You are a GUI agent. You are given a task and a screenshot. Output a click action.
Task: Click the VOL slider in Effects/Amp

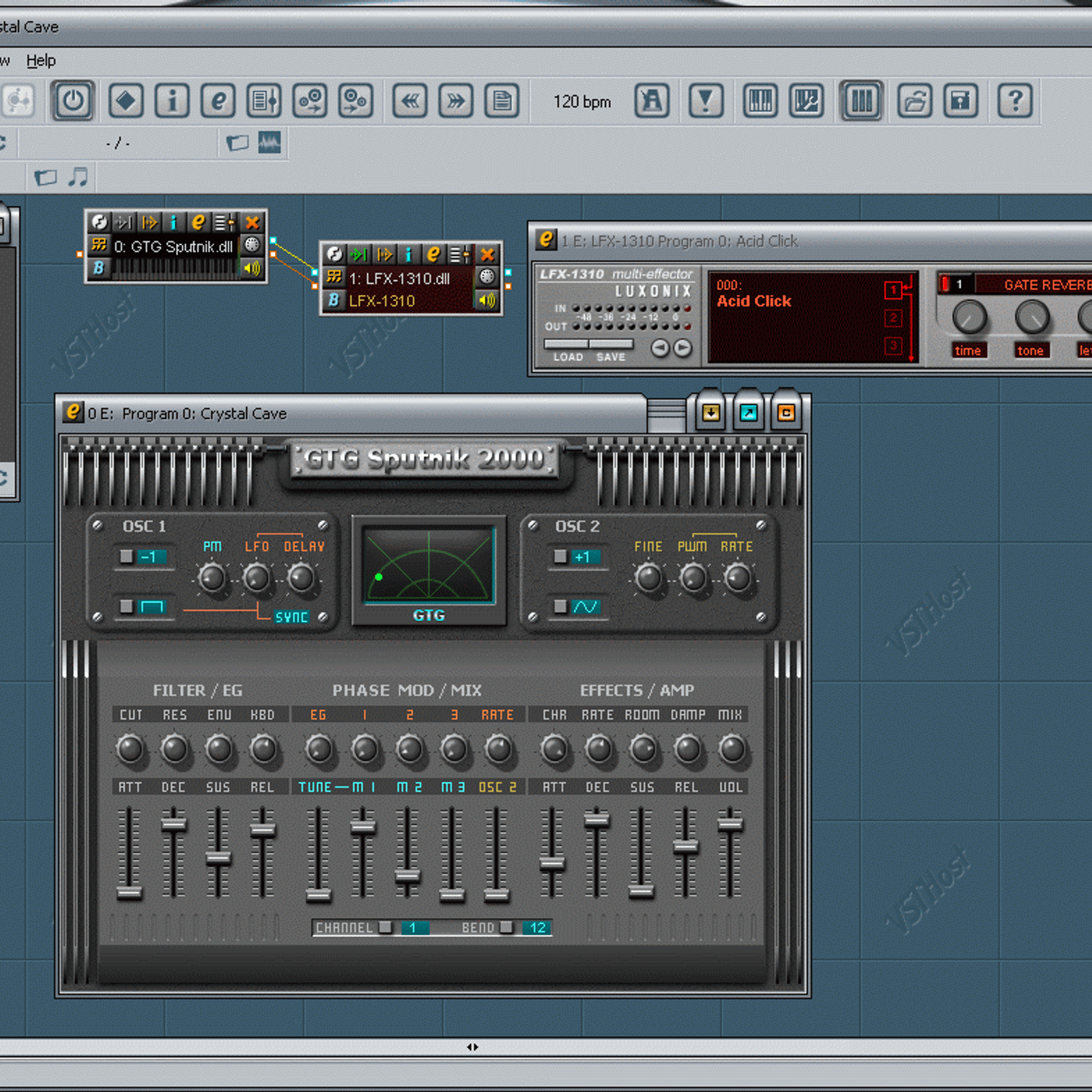(x=730, y=824)
